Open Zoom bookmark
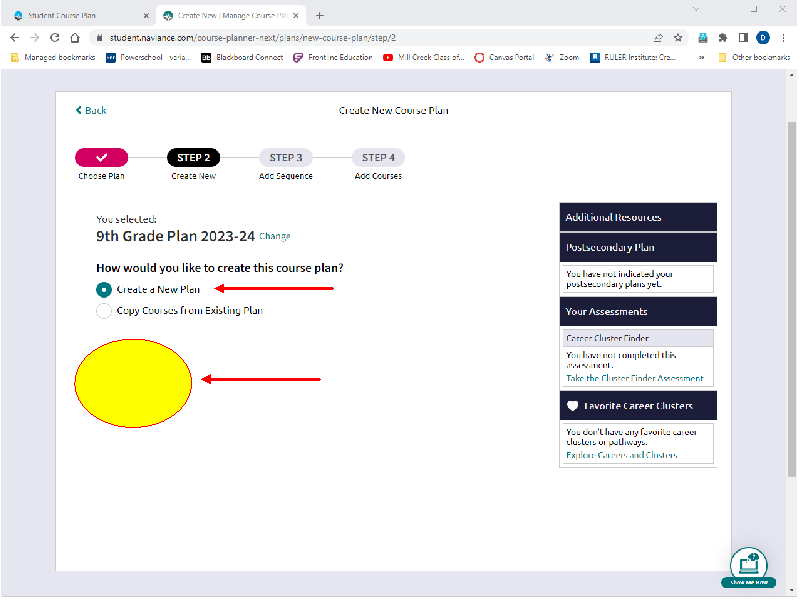Viewport: 800px width, 600px height. (562, 58)
